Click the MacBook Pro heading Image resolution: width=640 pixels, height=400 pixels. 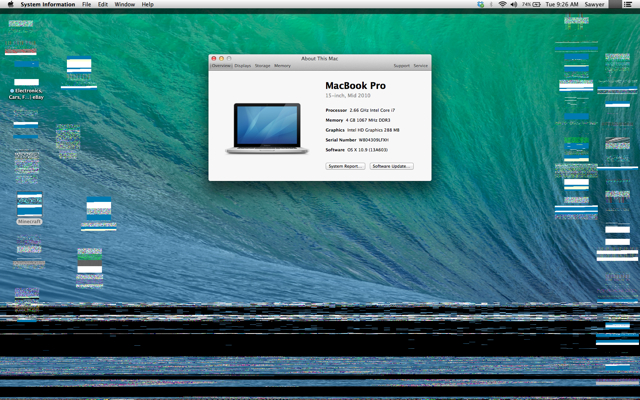(356, 86)
